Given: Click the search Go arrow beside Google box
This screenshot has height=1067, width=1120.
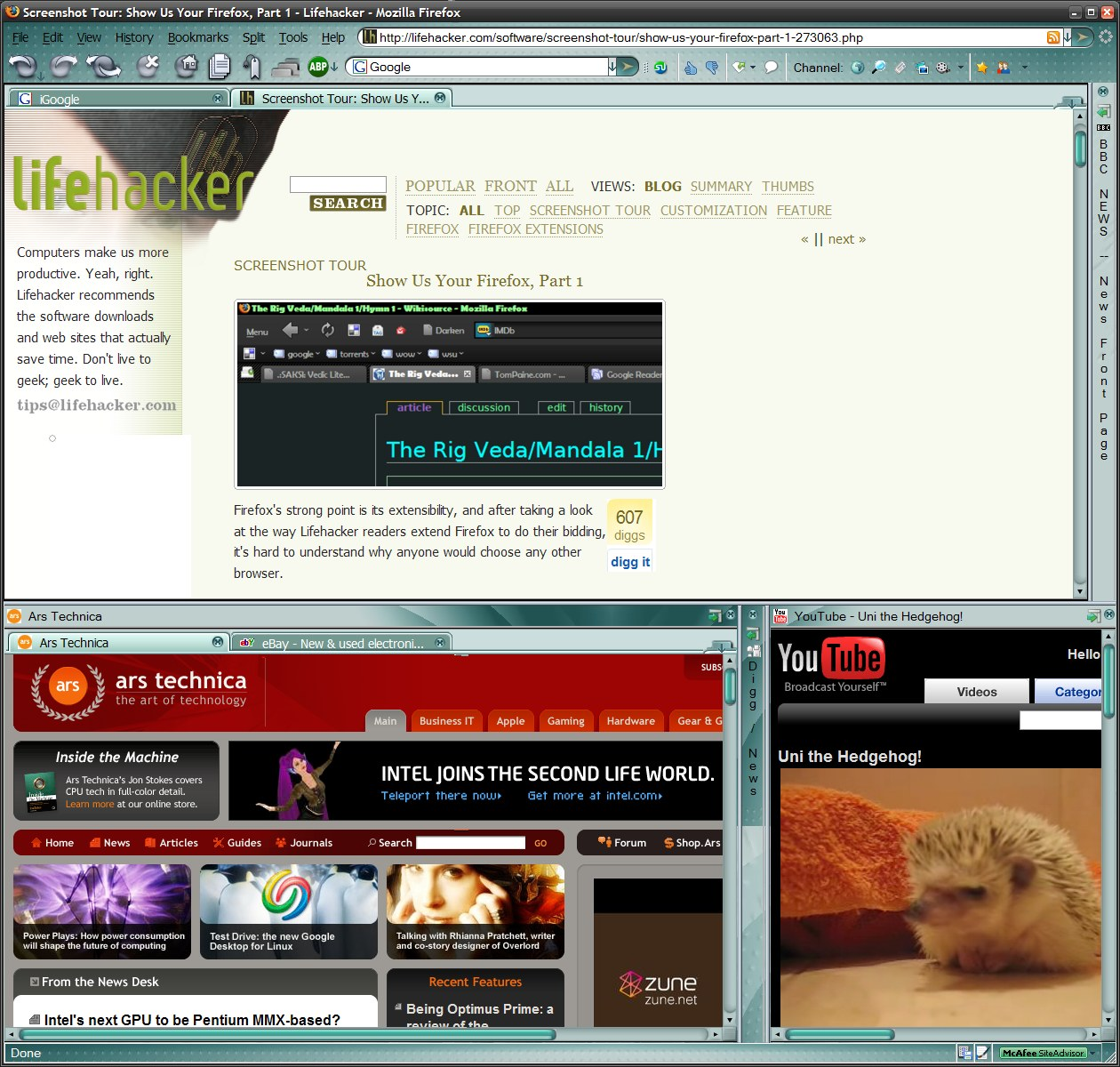Looking at the screenshot, I should click(628, 67).
